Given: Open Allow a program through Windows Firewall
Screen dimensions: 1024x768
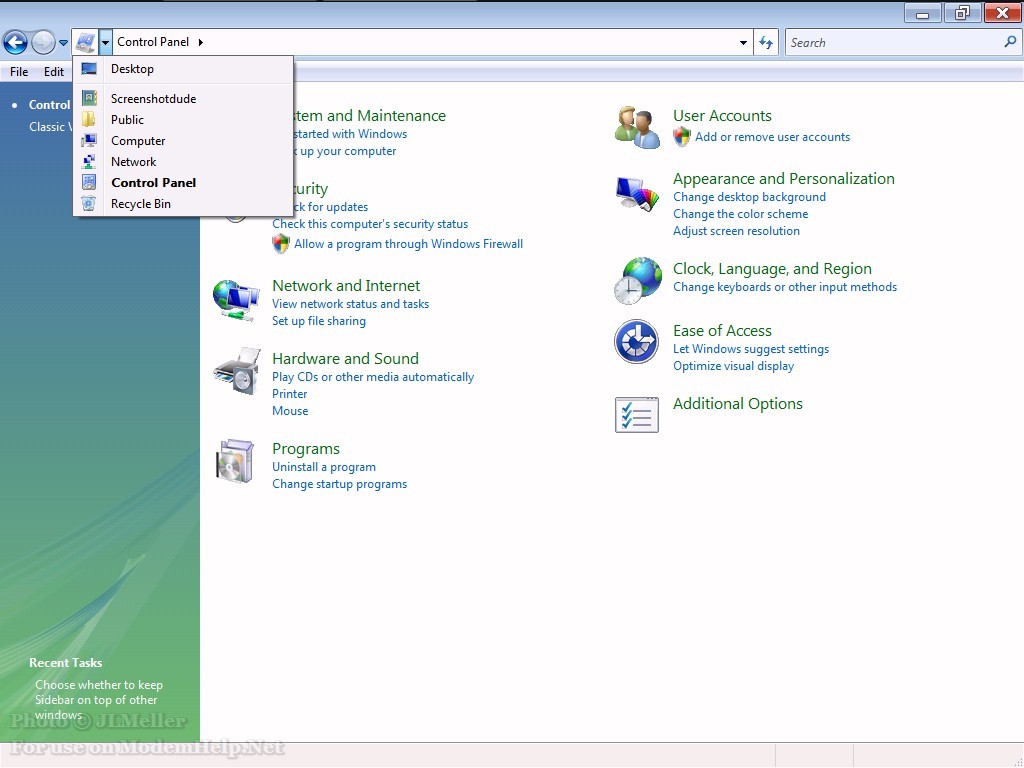Looking at the screenshot, I should pos(408,244).
